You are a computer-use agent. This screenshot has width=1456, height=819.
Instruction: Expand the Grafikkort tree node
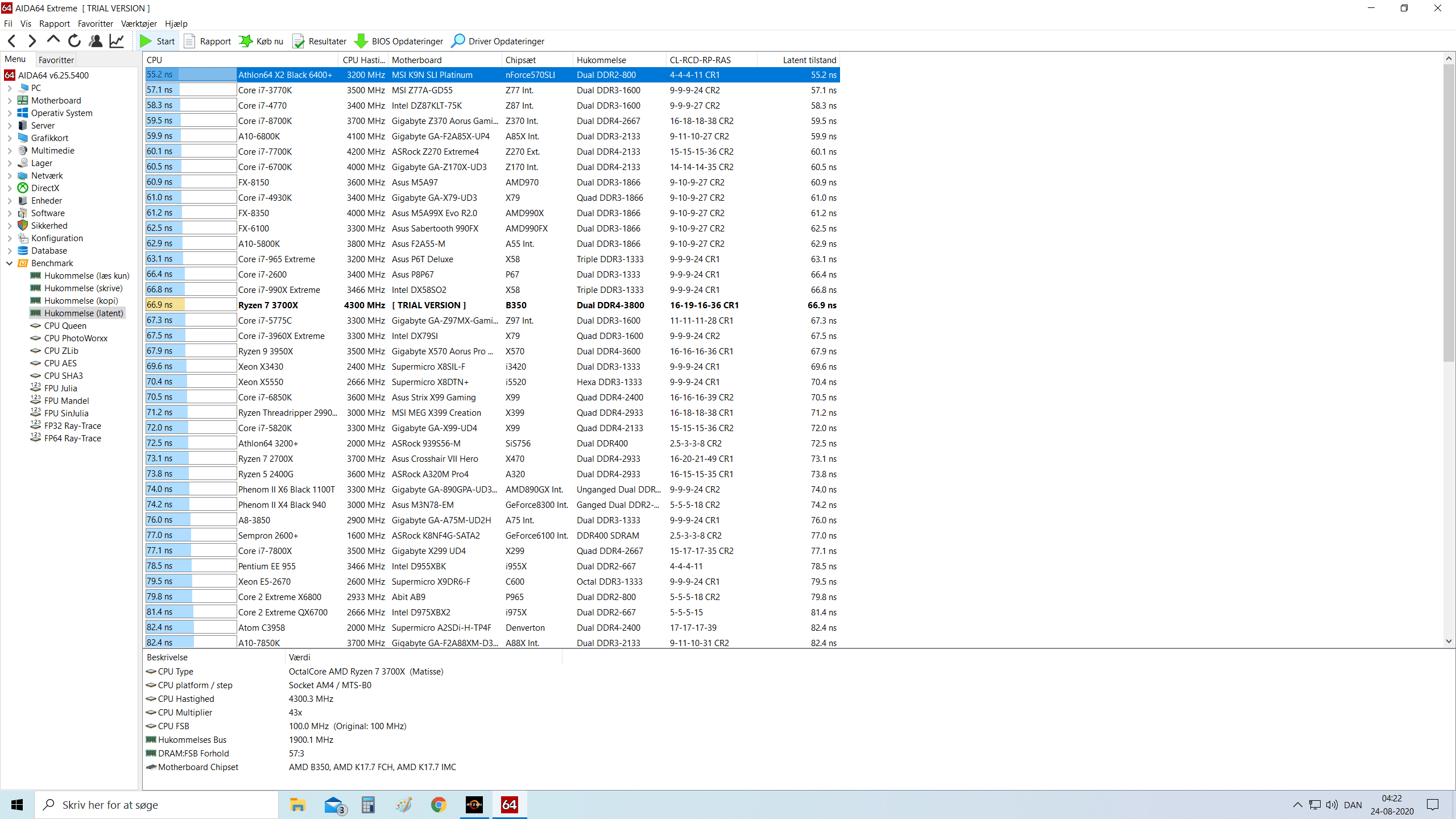[x=10, y=138]
